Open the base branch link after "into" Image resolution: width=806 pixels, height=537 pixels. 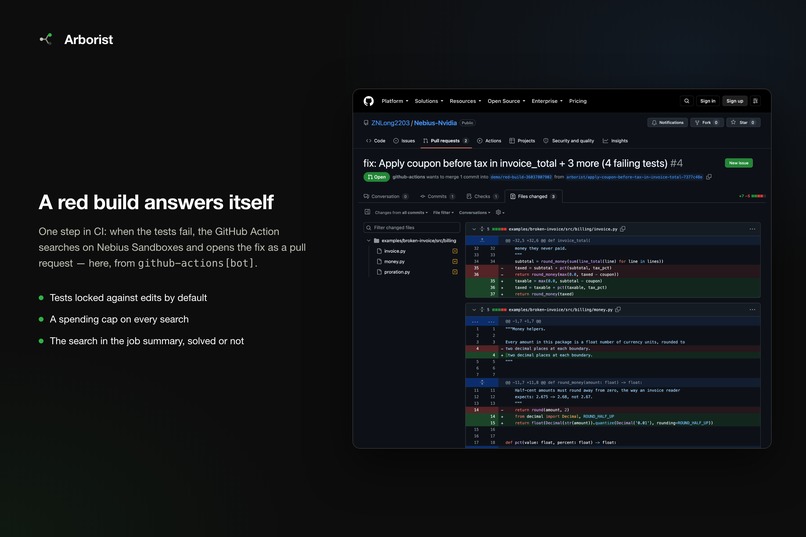tap(521, 177)
